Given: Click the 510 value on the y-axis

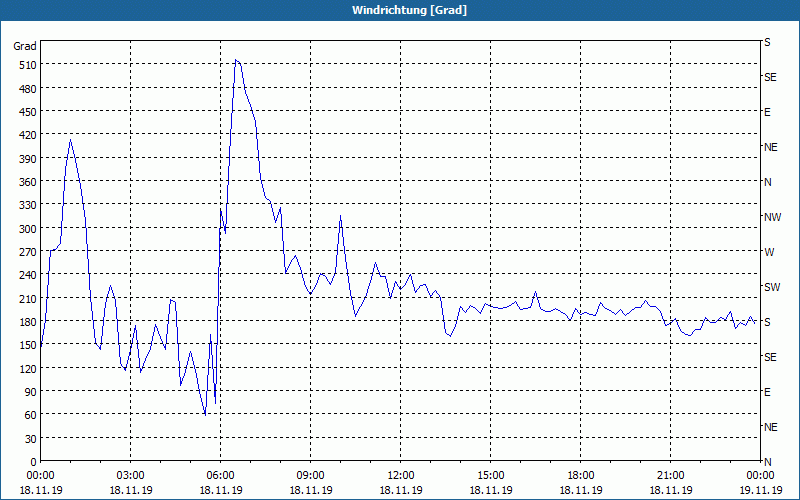Looking at the screenshot, I should (x=25, y=65).
